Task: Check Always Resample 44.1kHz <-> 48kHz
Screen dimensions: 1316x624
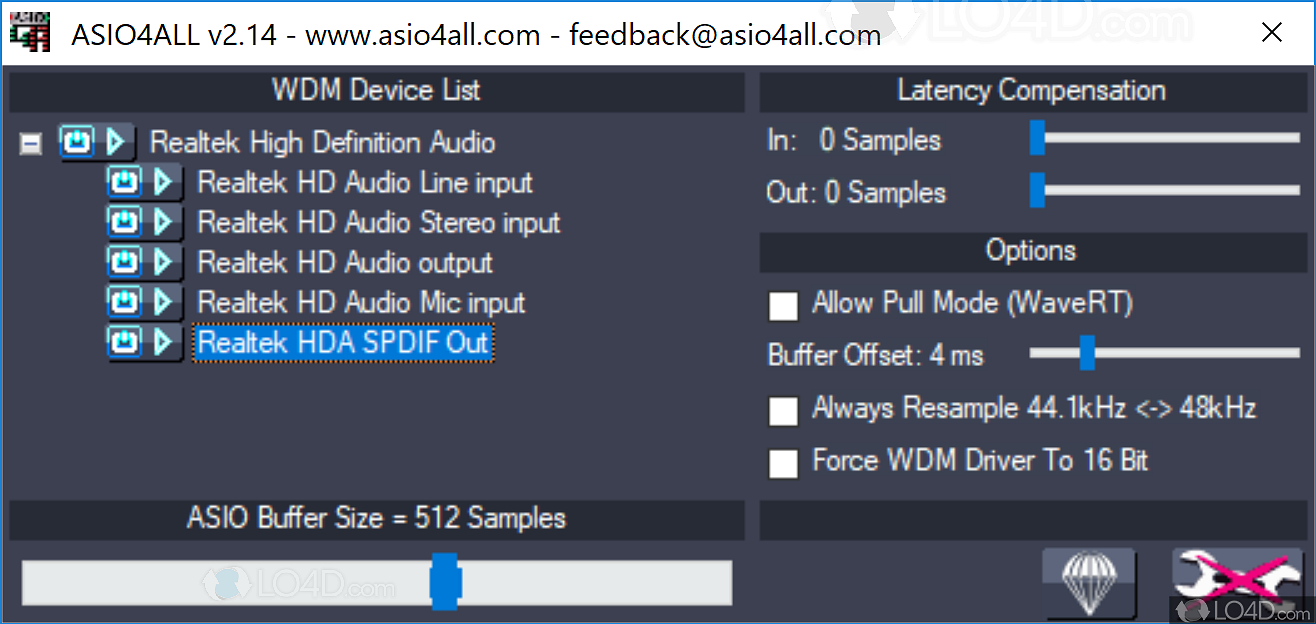Action: tap(783, 410)
